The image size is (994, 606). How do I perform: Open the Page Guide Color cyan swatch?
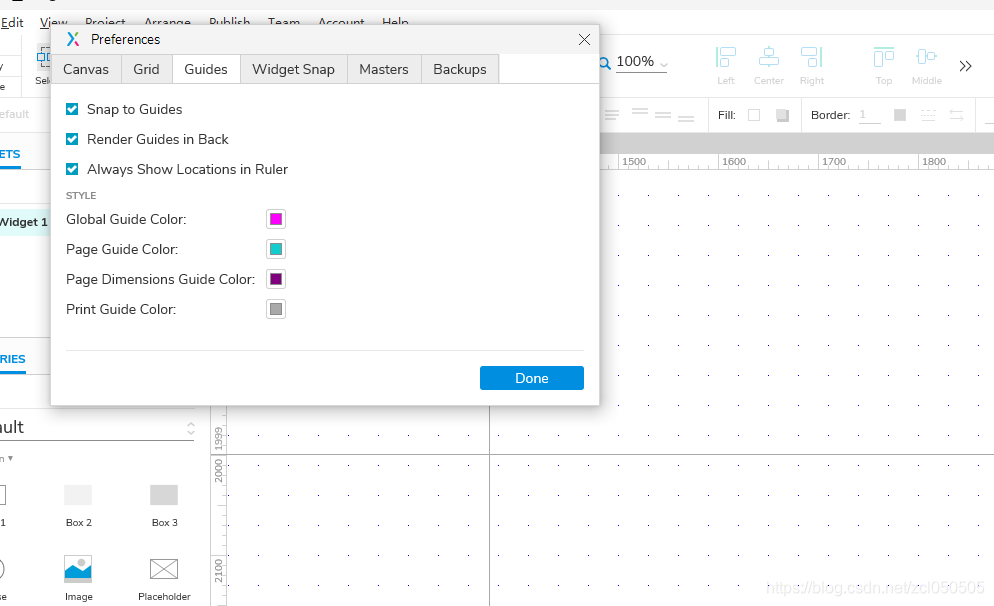pyautogui.click(x=276, y=249)
